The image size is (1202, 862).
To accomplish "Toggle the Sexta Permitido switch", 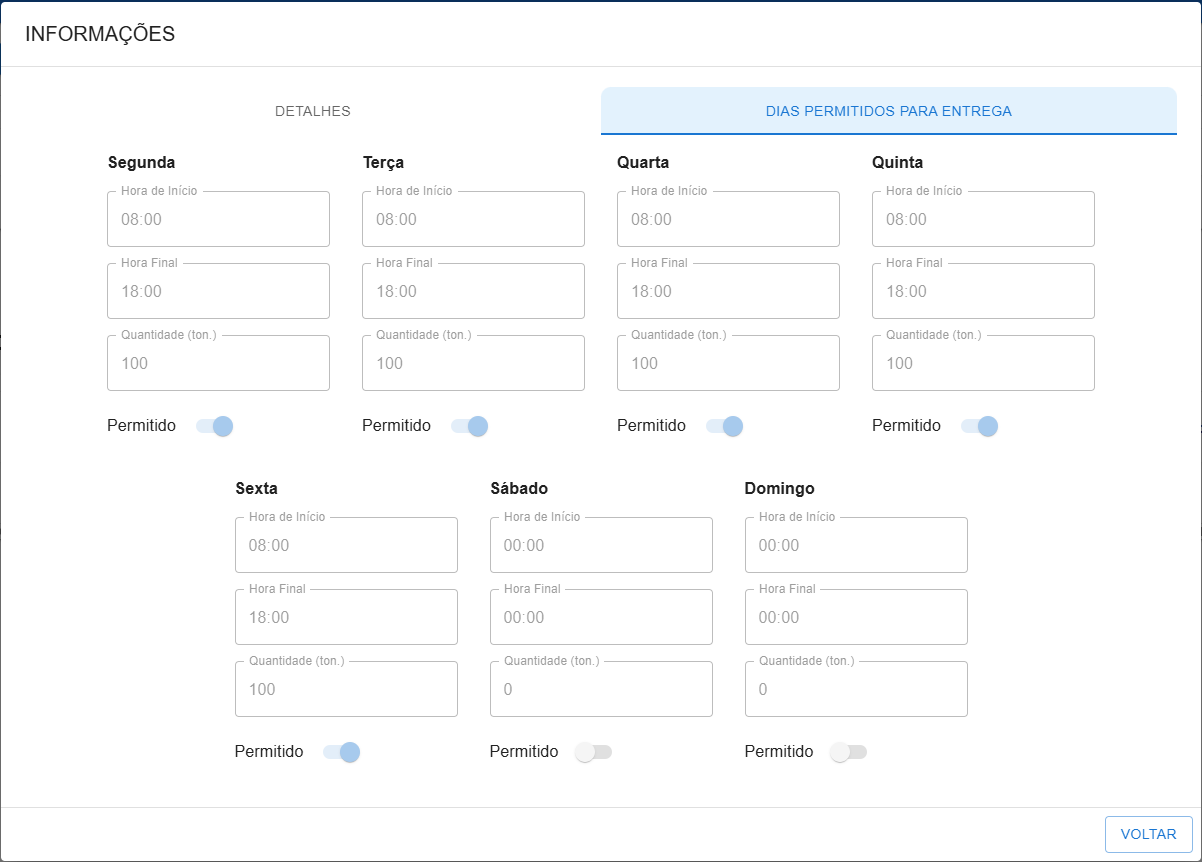I will tap(341, 752).
